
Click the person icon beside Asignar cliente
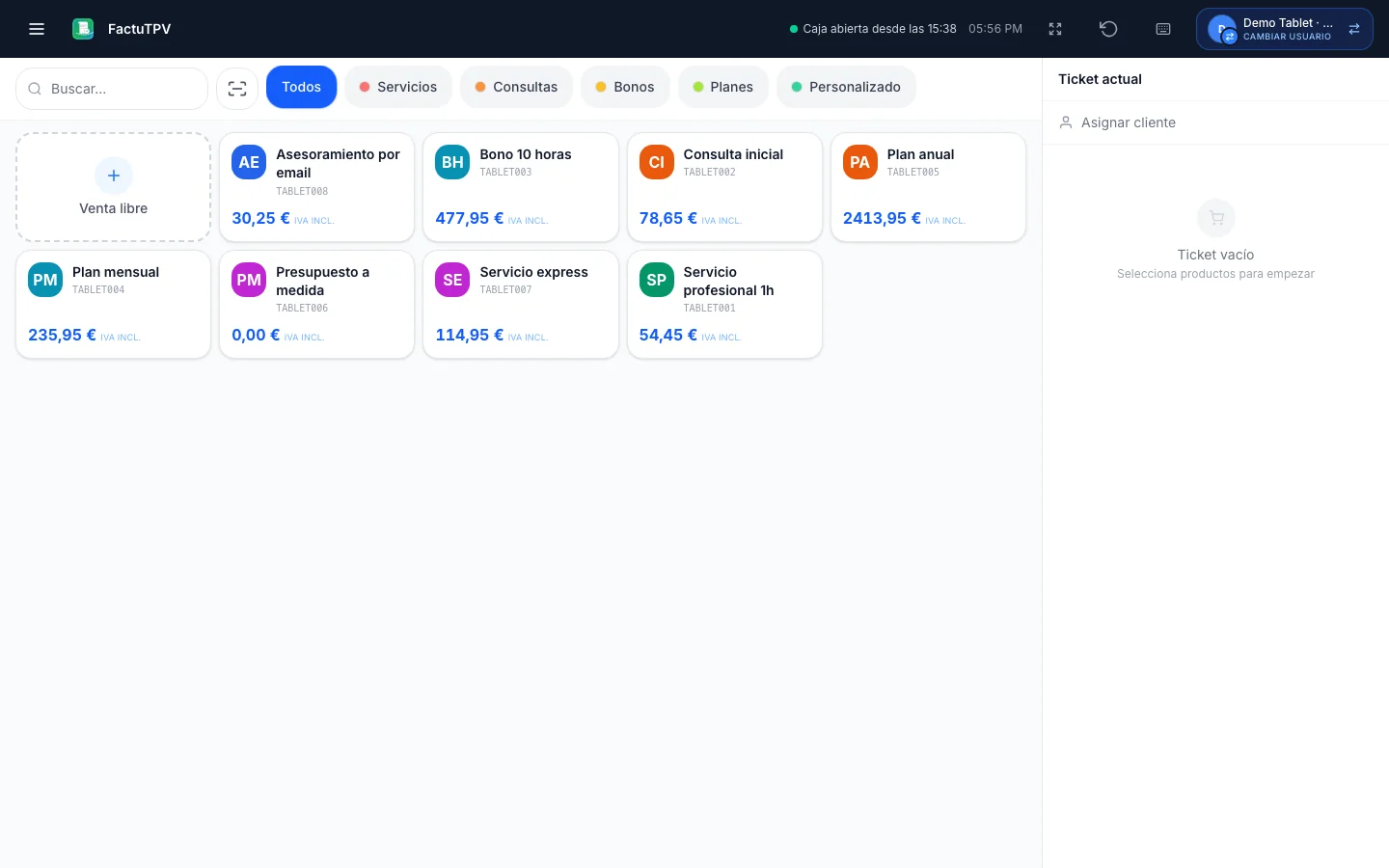point(1066,122)
